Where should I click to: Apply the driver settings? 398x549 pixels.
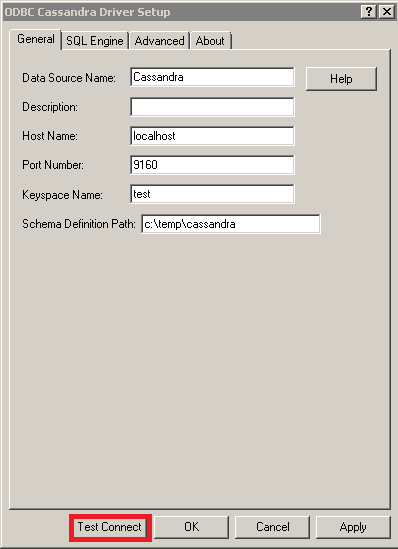click(353, 527)
